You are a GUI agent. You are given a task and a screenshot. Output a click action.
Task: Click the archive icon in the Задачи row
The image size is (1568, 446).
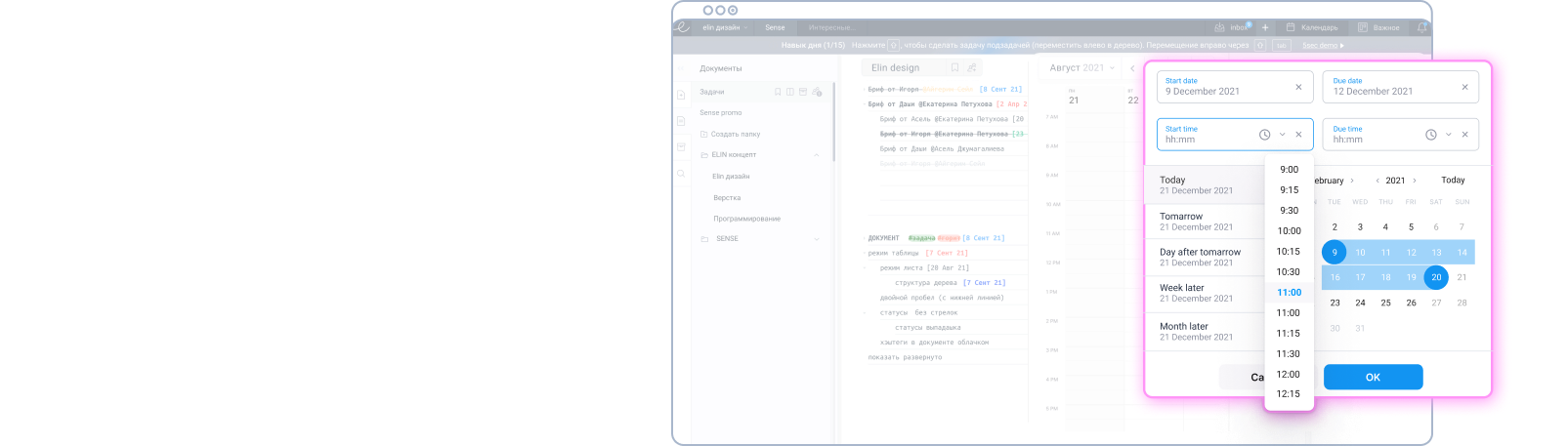pyautogui.click(x=803, y=92)
